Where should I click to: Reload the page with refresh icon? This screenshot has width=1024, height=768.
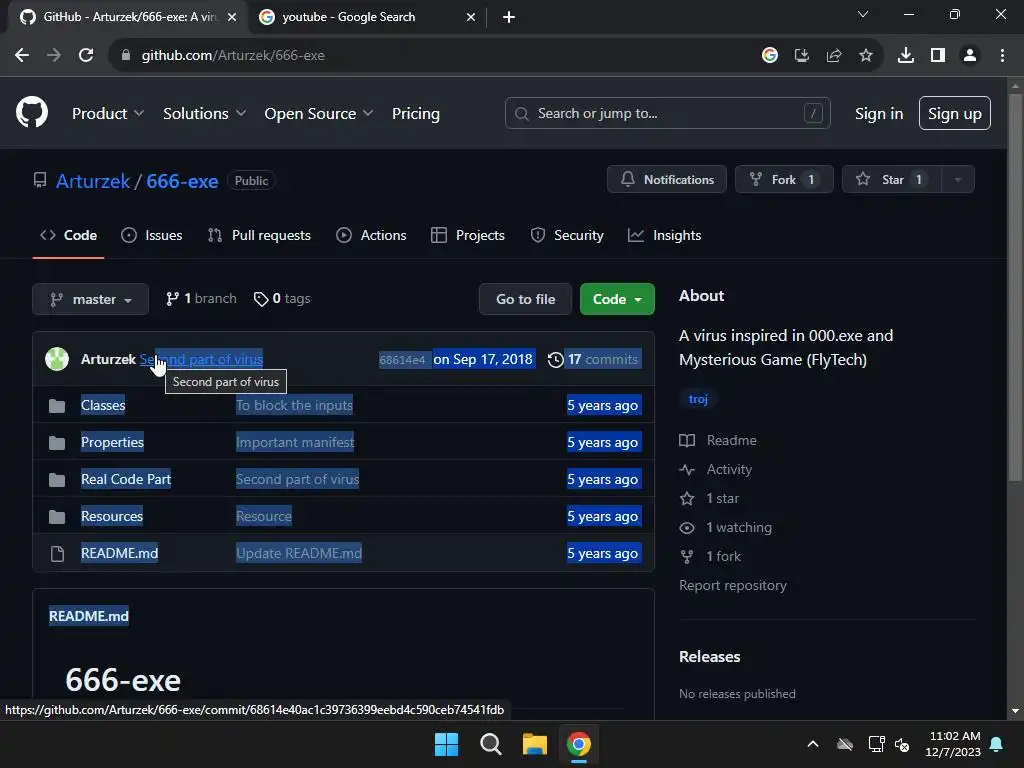(86, 56)
